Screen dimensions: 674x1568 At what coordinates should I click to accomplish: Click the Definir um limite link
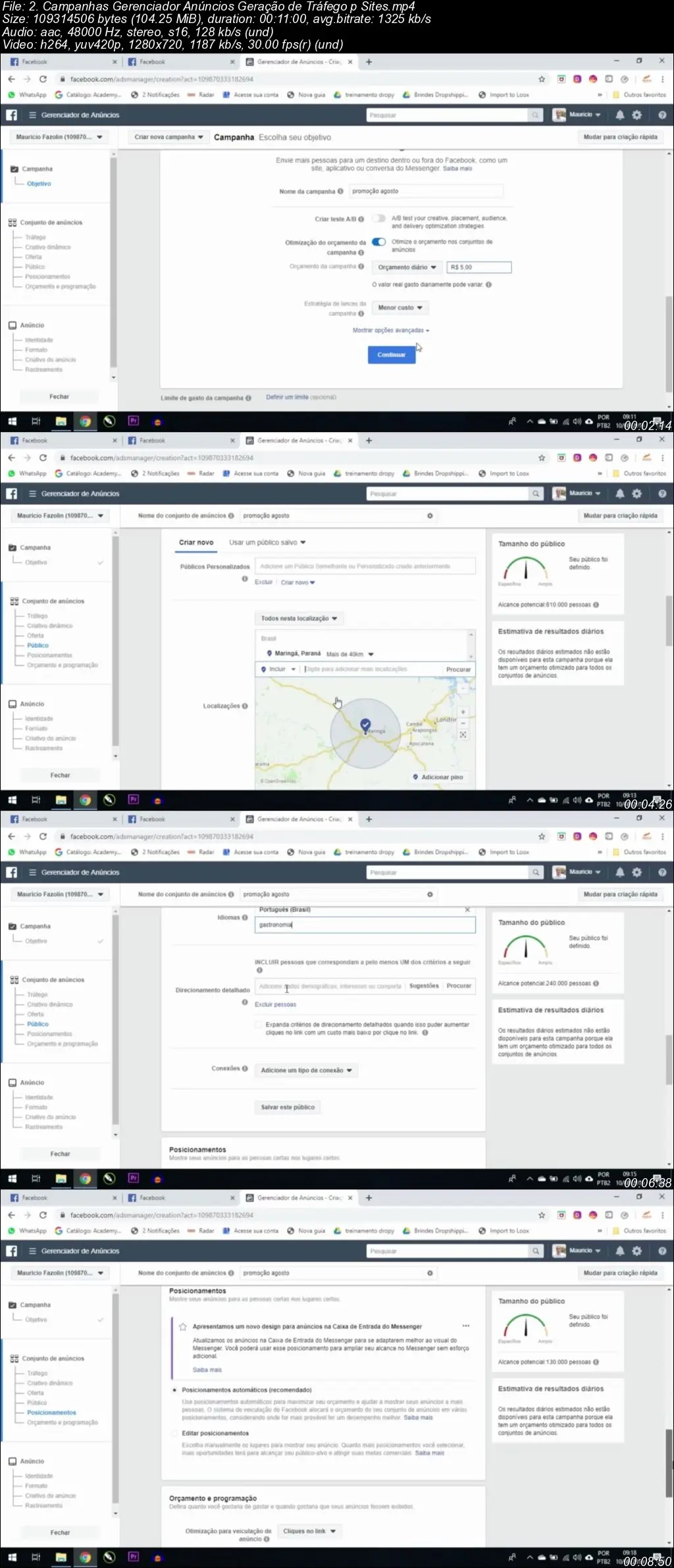[287, 397]
